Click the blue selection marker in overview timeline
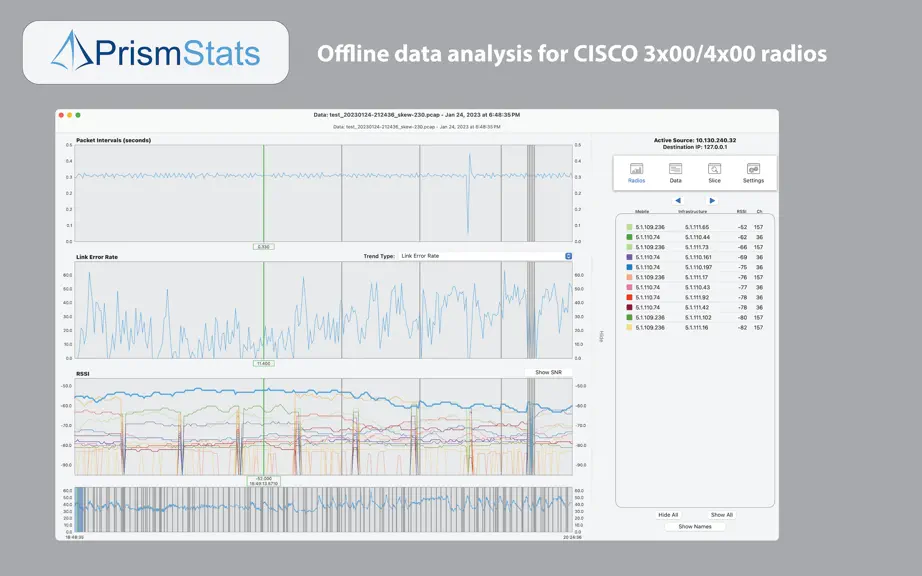This screenshot has height=576, width=922. pyautogui.click(x=79, y=510)
